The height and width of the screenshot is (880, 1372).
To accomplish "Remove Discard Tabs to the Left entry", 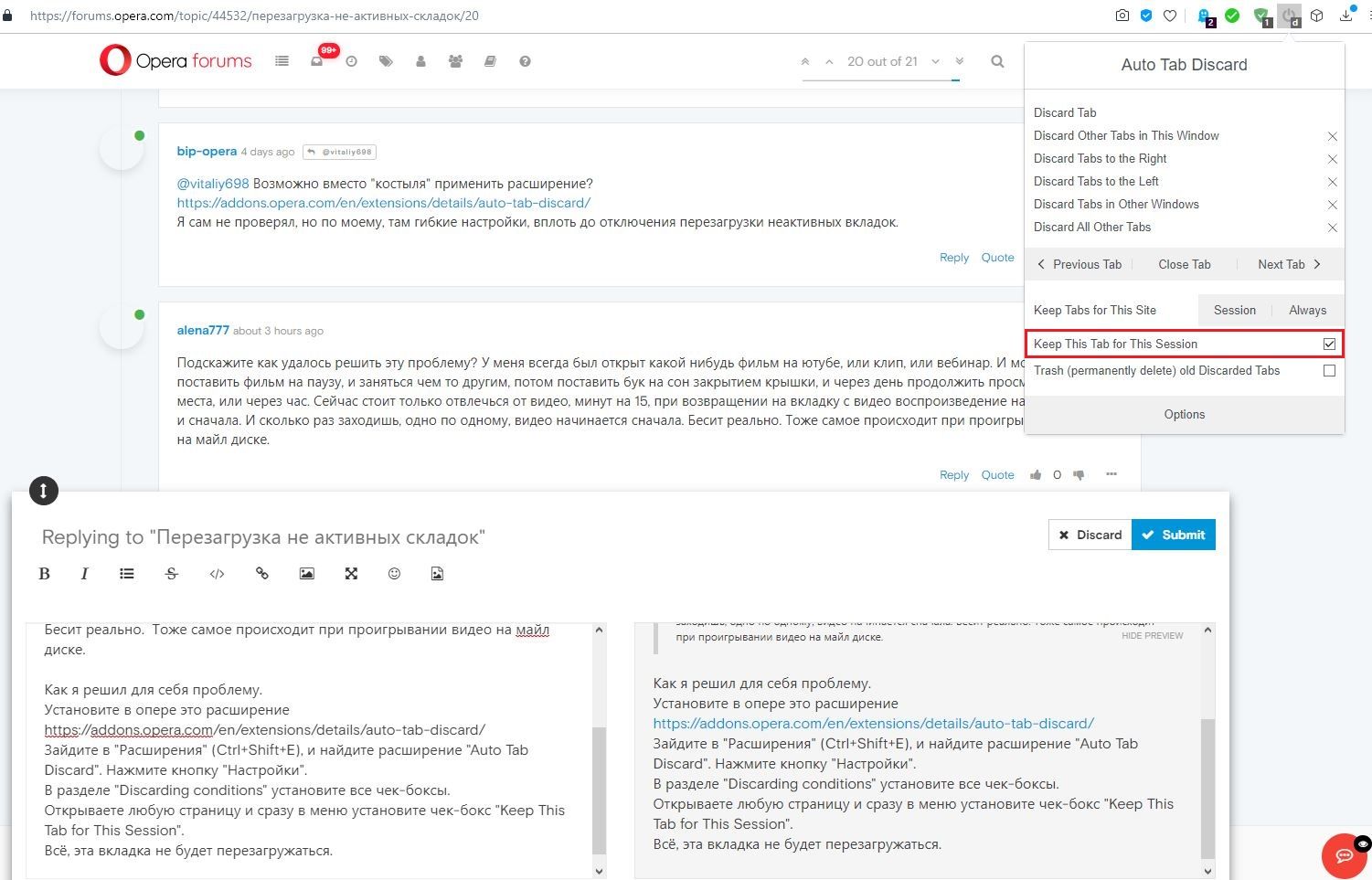I will click(1332, 182).
